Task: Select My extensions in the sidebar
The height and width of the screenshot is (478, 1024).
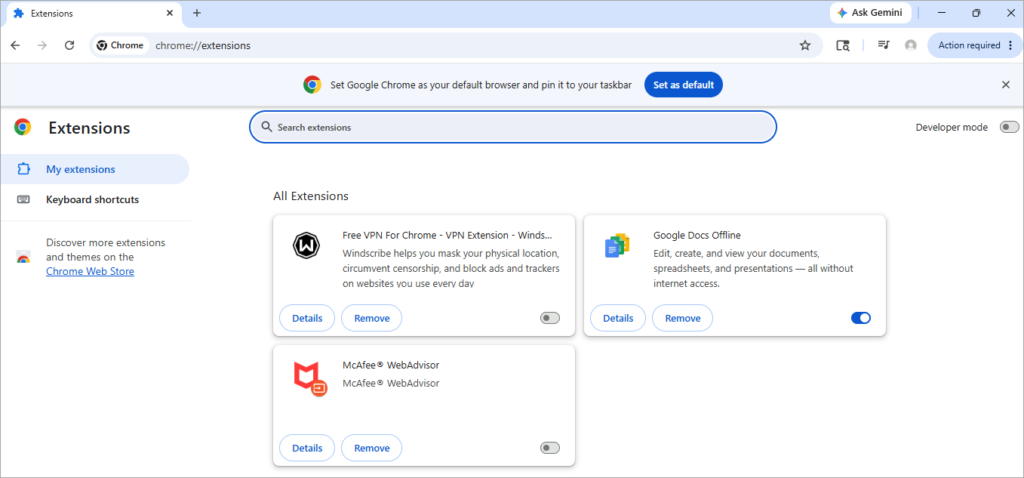Action: click(x=95, y=169)
